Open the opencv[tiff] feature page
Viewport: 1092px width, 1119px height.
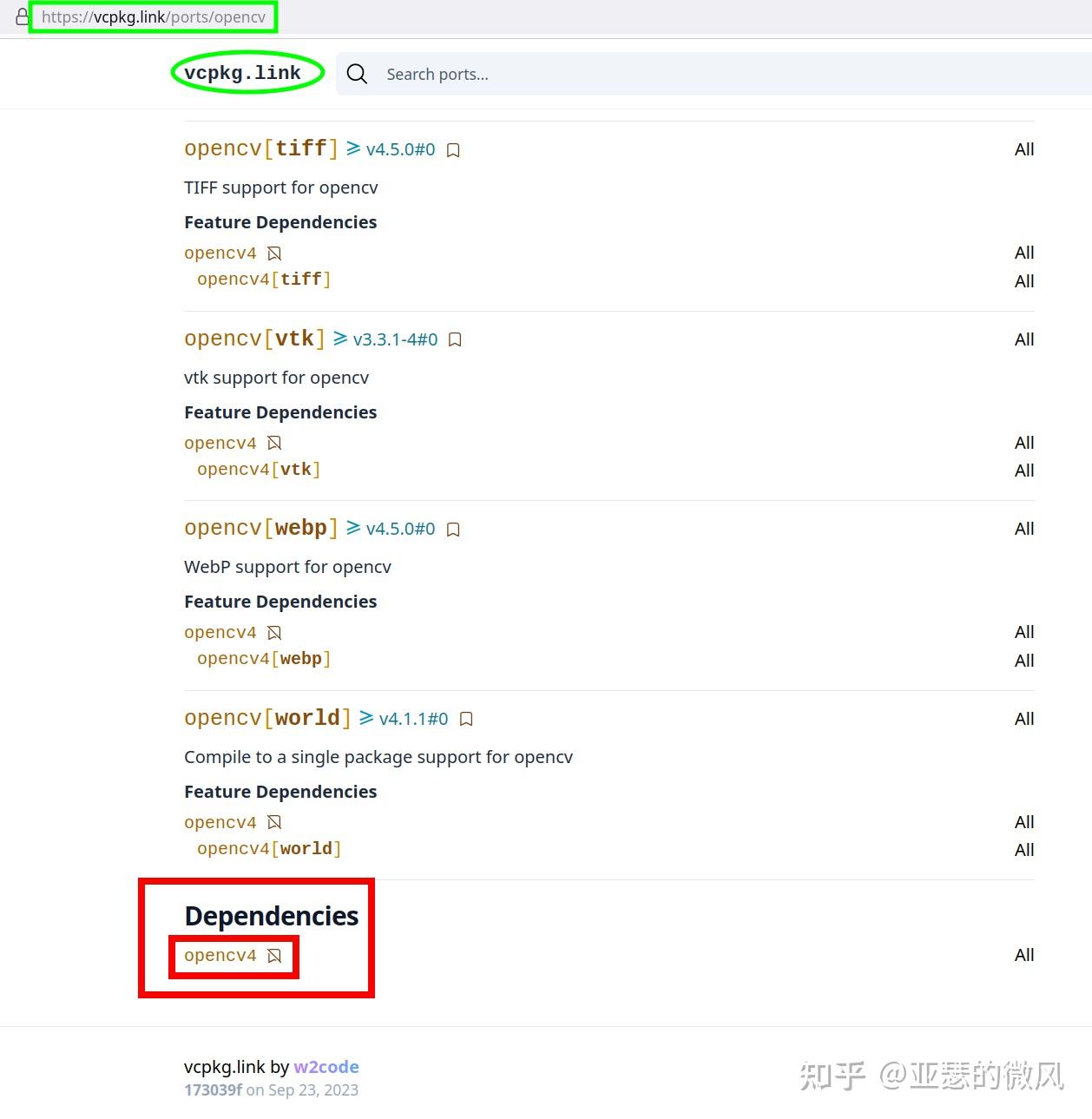260,148
